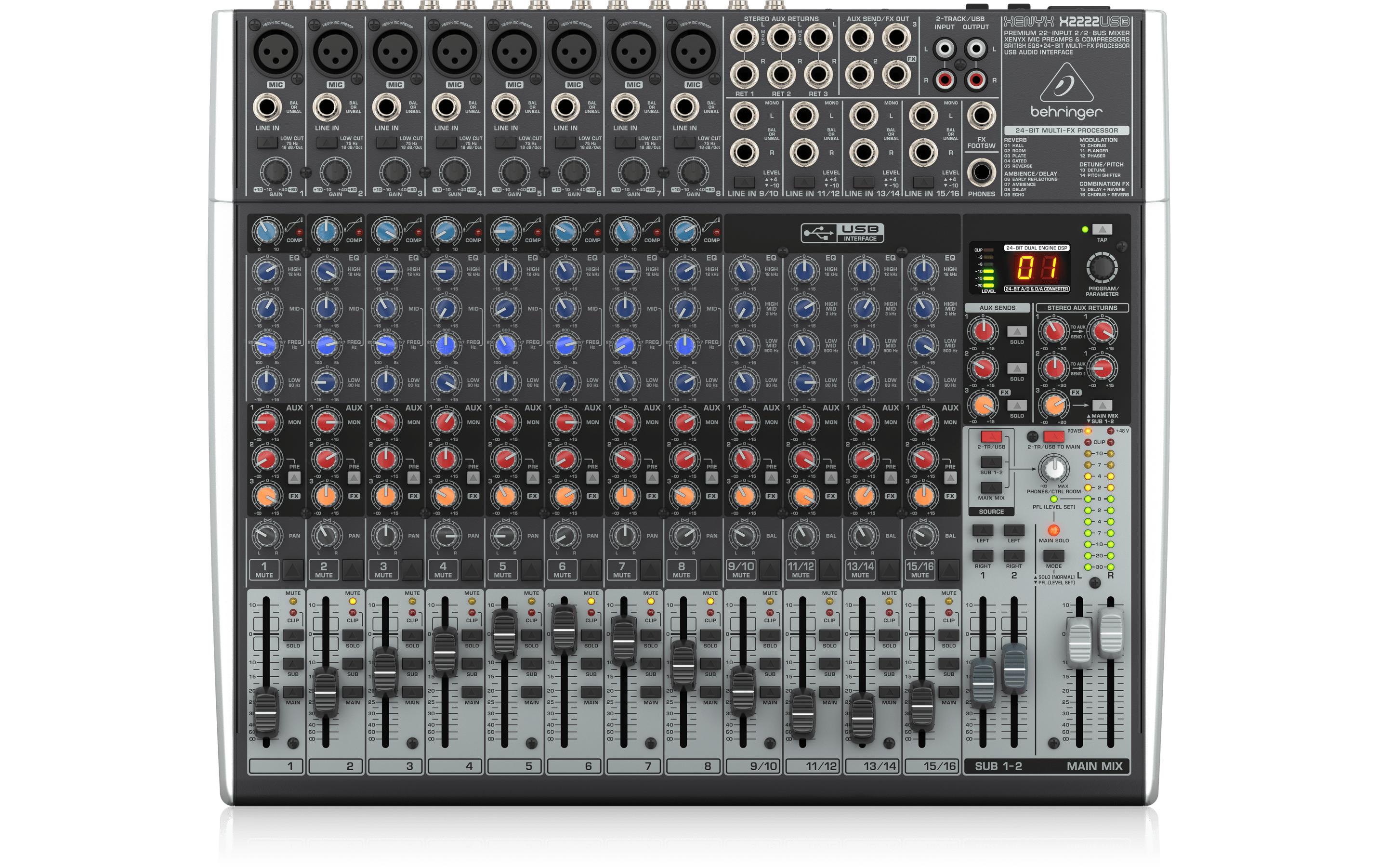1379x868 pixels.
Task: Click the channel 5 PAN knob
Action: 505,536
